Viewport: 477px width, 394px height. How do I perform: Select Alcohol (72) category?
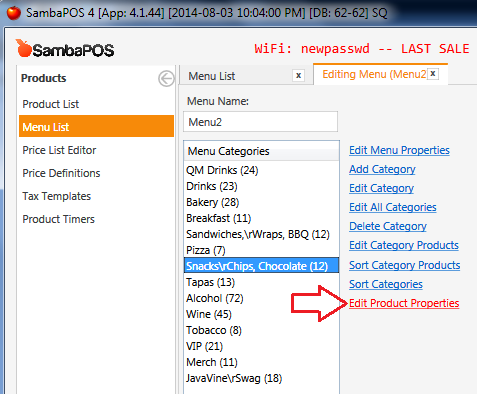point(261,298)
